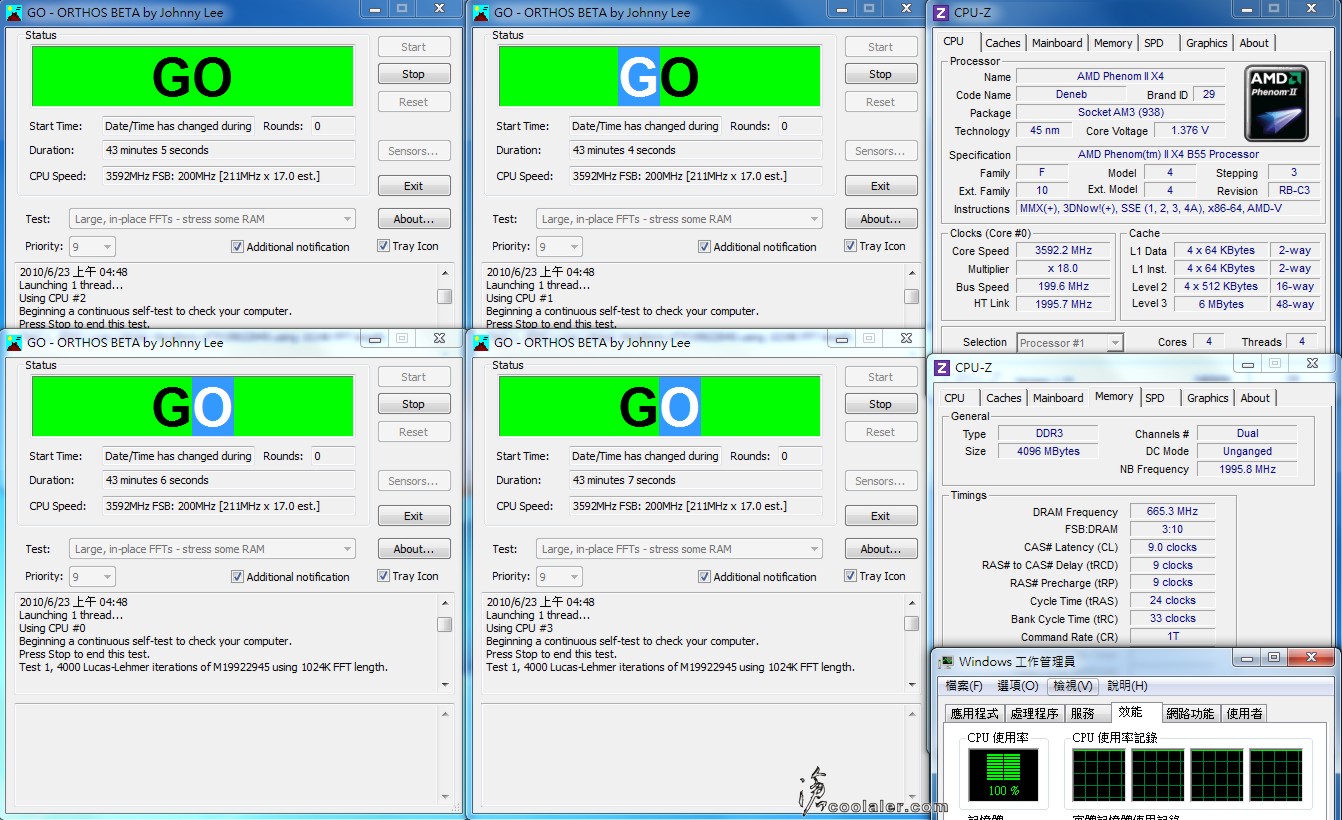Minimize the Windows Task Manager window
Screen dimensions: 1342x820
1246,658
